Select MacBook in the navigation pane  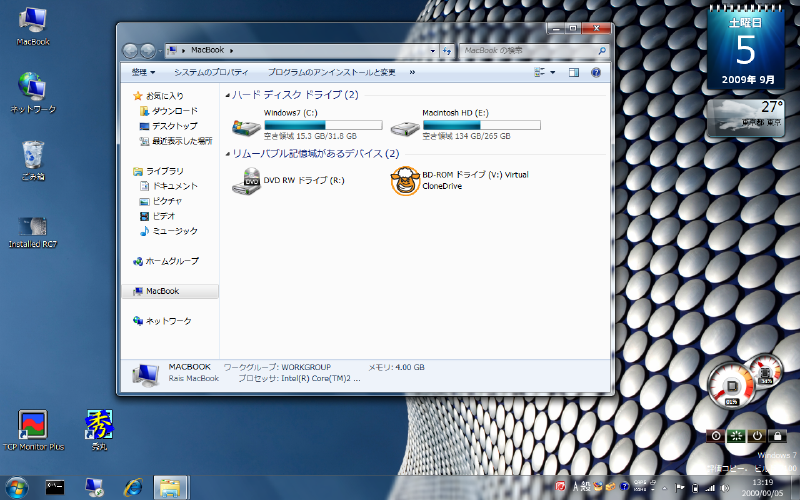[x=170, y=291]
